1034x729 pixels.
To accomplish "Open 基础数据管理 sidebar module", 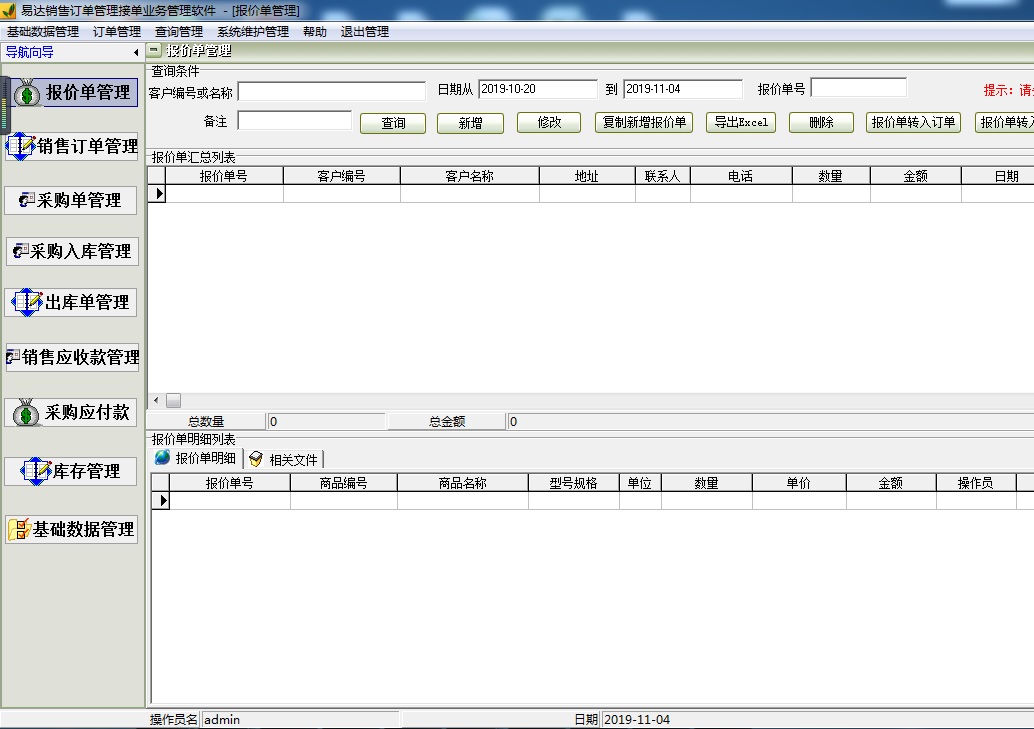I will [x=72, y=530].
